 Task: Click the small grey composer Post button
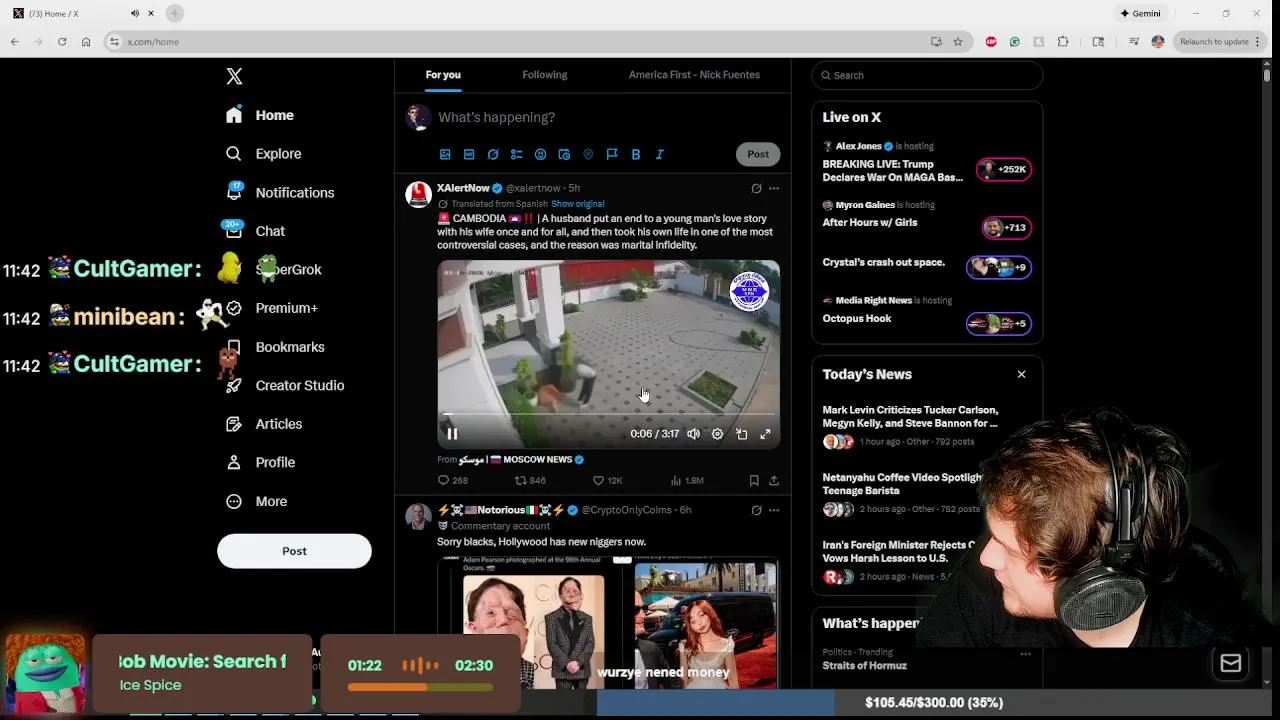(758, 154)
